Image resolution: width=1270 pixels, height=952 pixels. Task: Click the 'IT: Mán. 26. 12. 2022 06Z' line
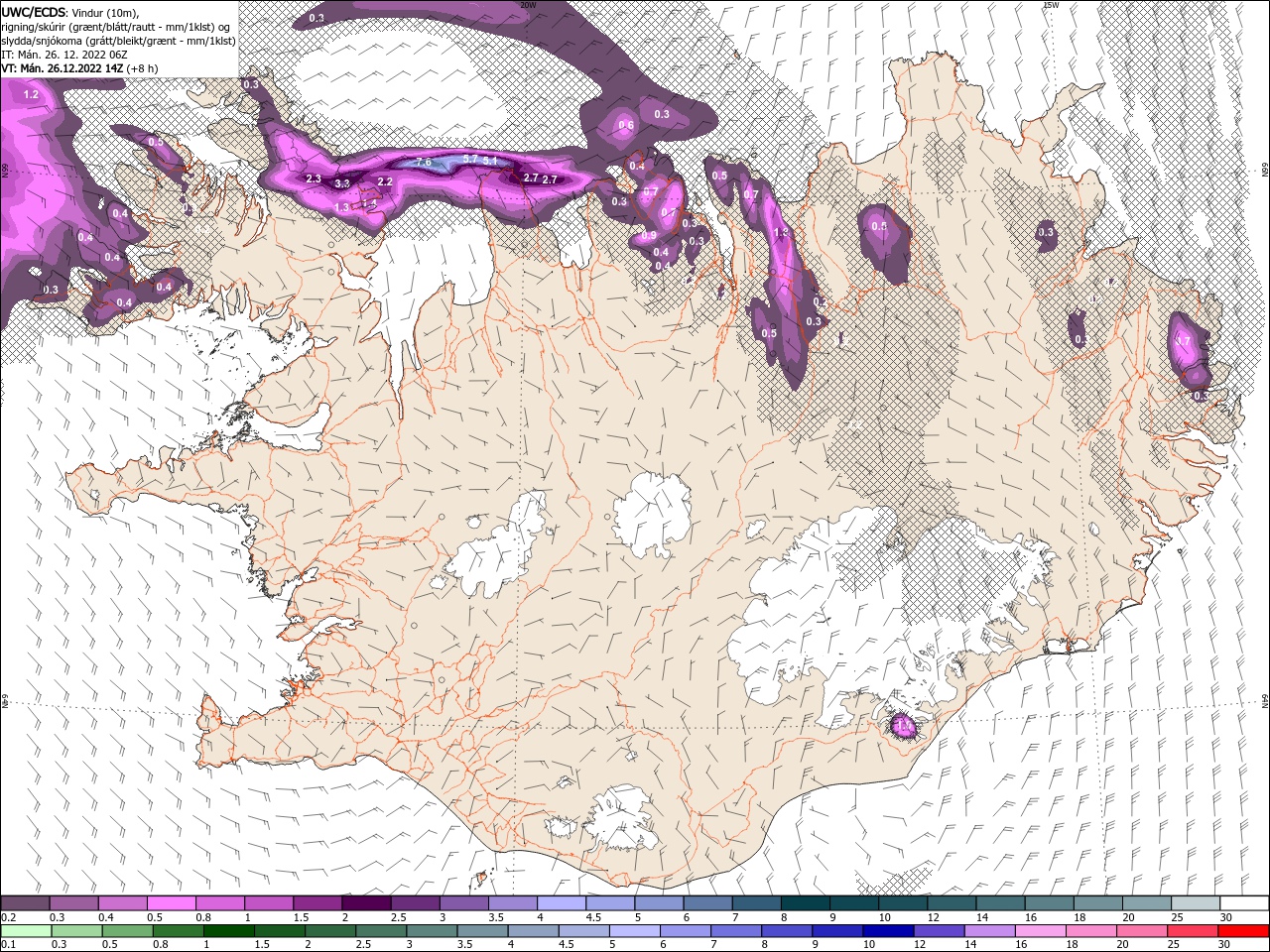click(x=63, y=55)
